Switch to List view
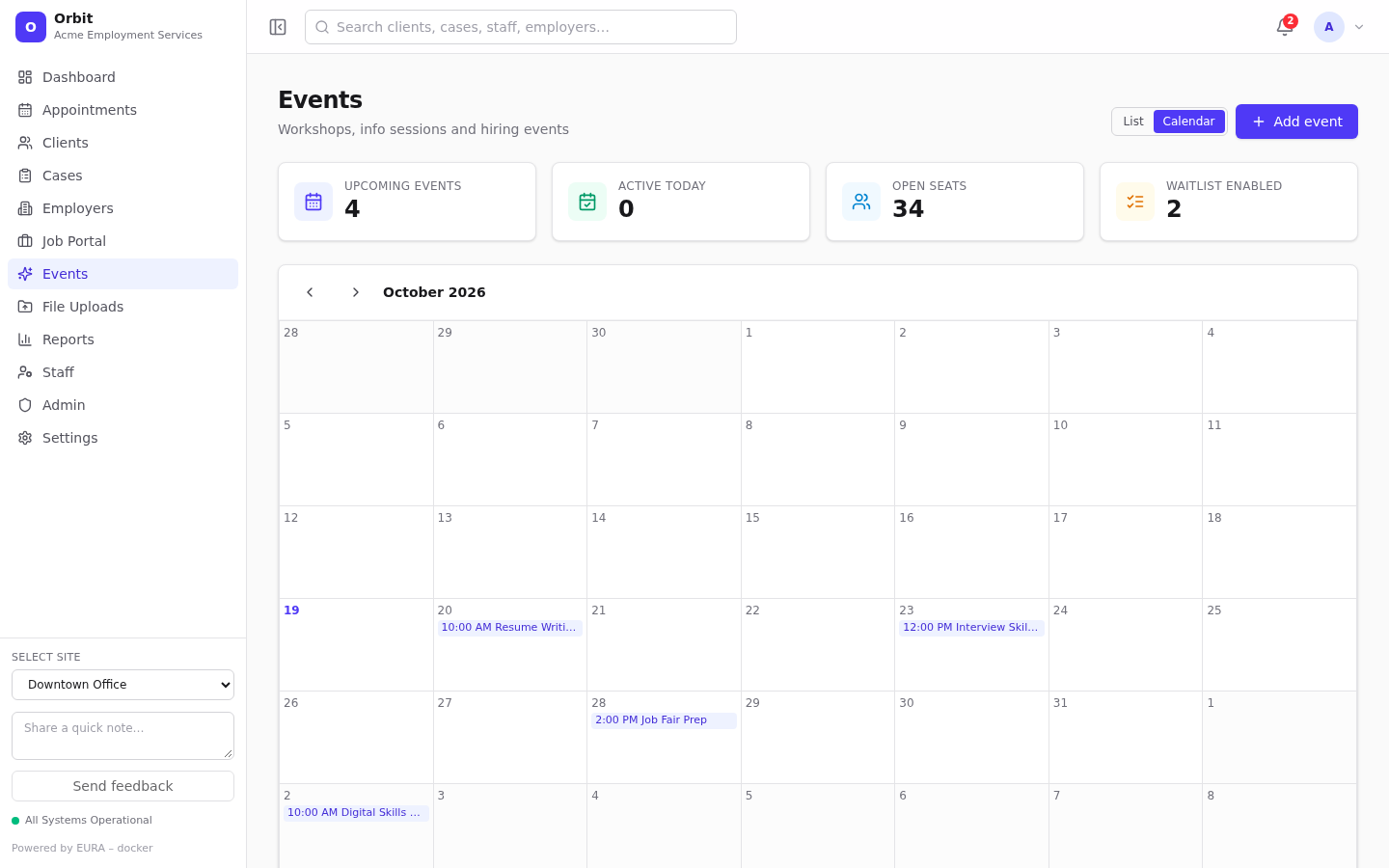The image size is (1389, 868). (1133, 122)
